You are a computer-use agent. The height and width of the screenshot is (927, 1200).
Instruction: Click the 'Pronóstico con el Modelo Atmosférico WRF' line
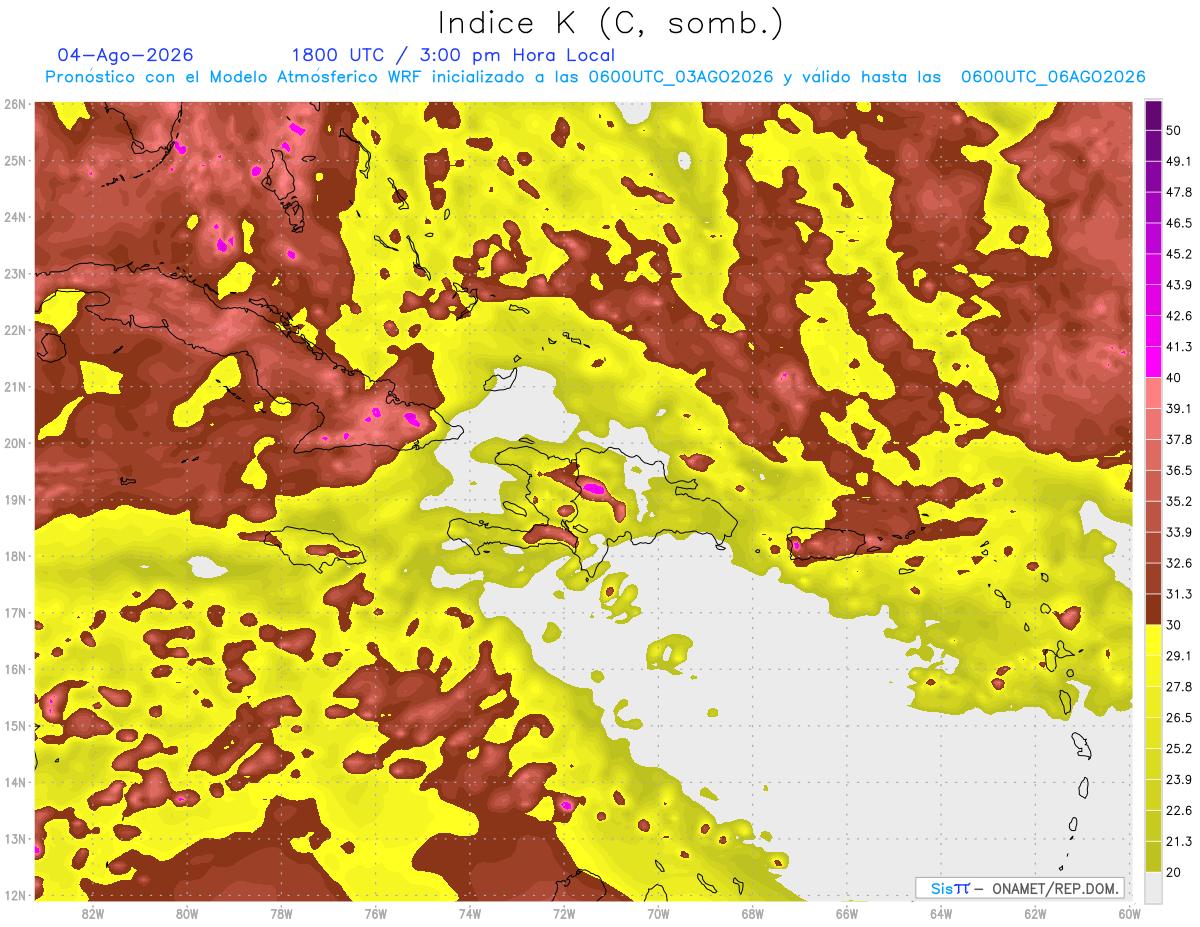click(x=595, y=77)
